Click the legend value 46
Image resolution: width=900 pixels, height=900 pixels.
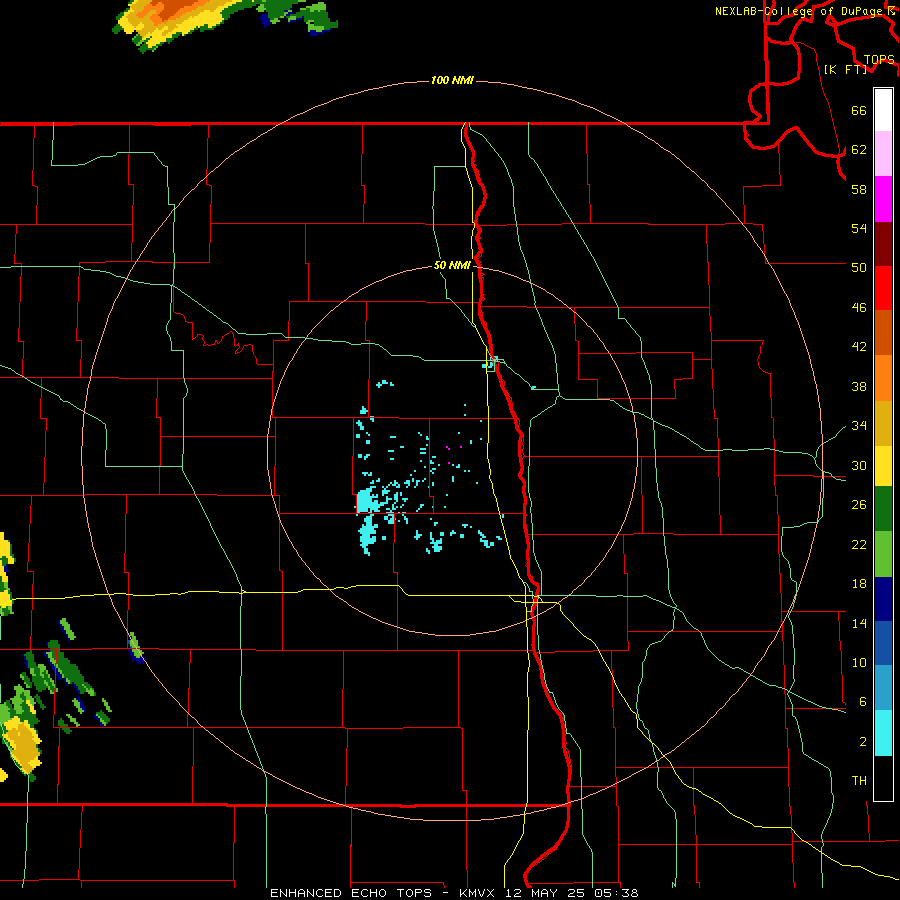point(859,308)
